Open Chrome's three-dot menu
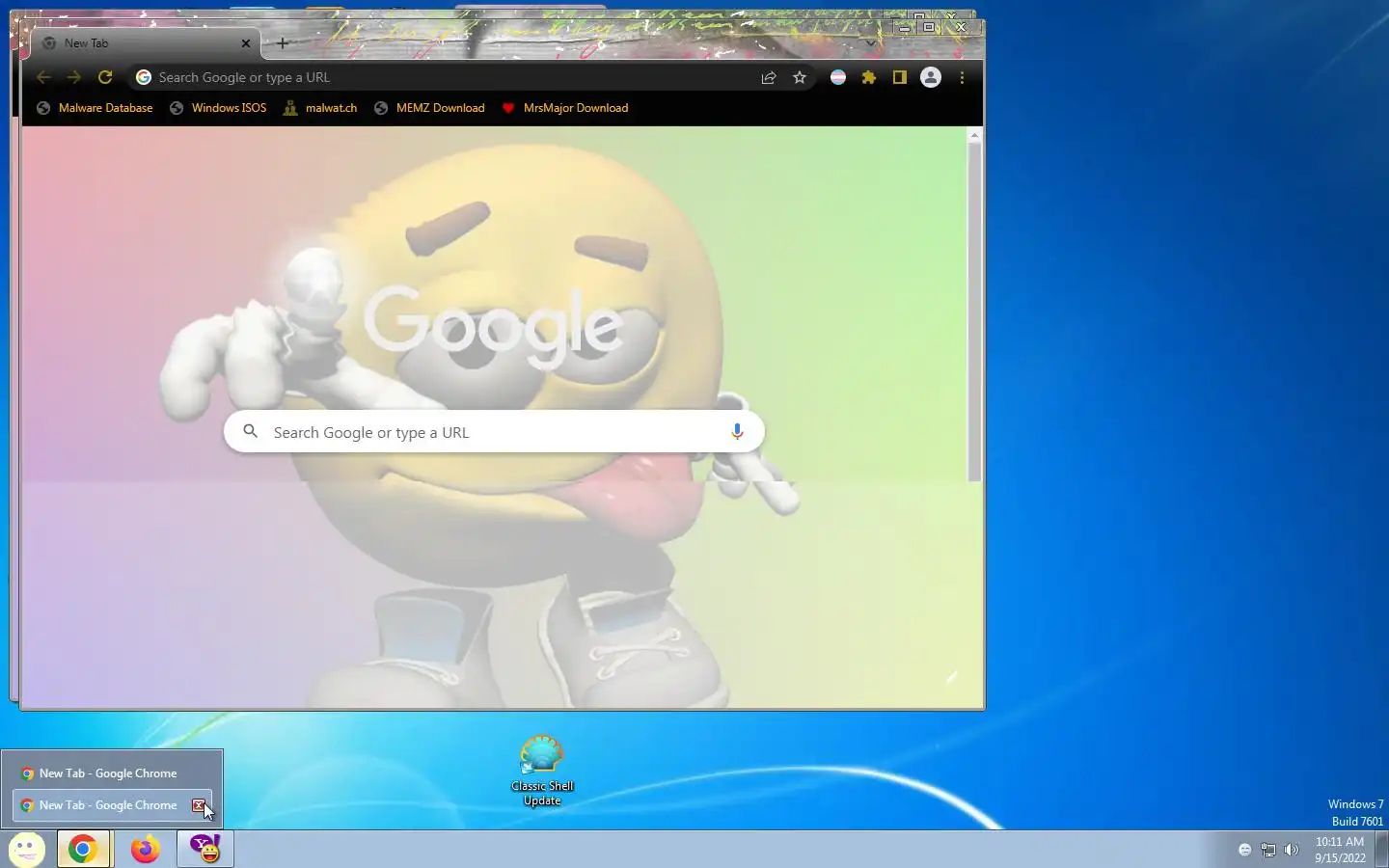Screen dimensions: 1389x868 click(962, 78)
